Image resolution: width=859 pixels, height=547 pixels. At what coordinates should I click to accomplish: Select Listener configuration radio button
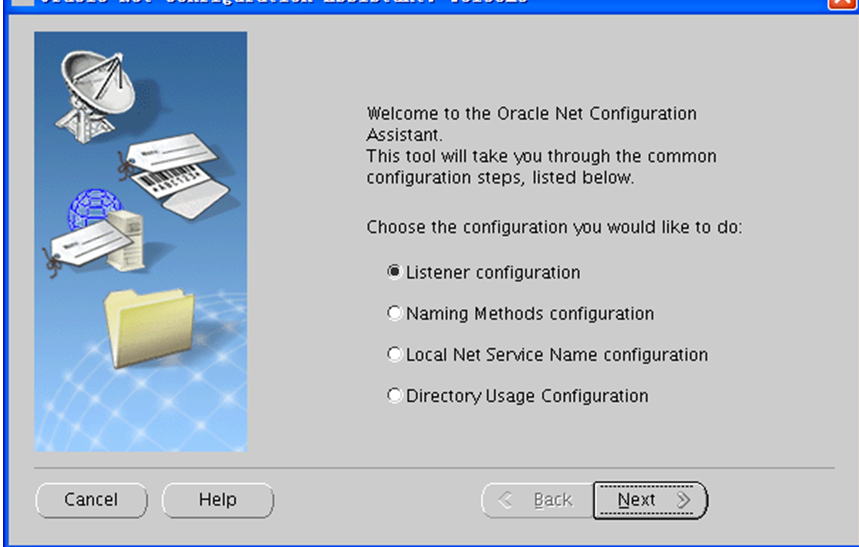pos(394,272)
